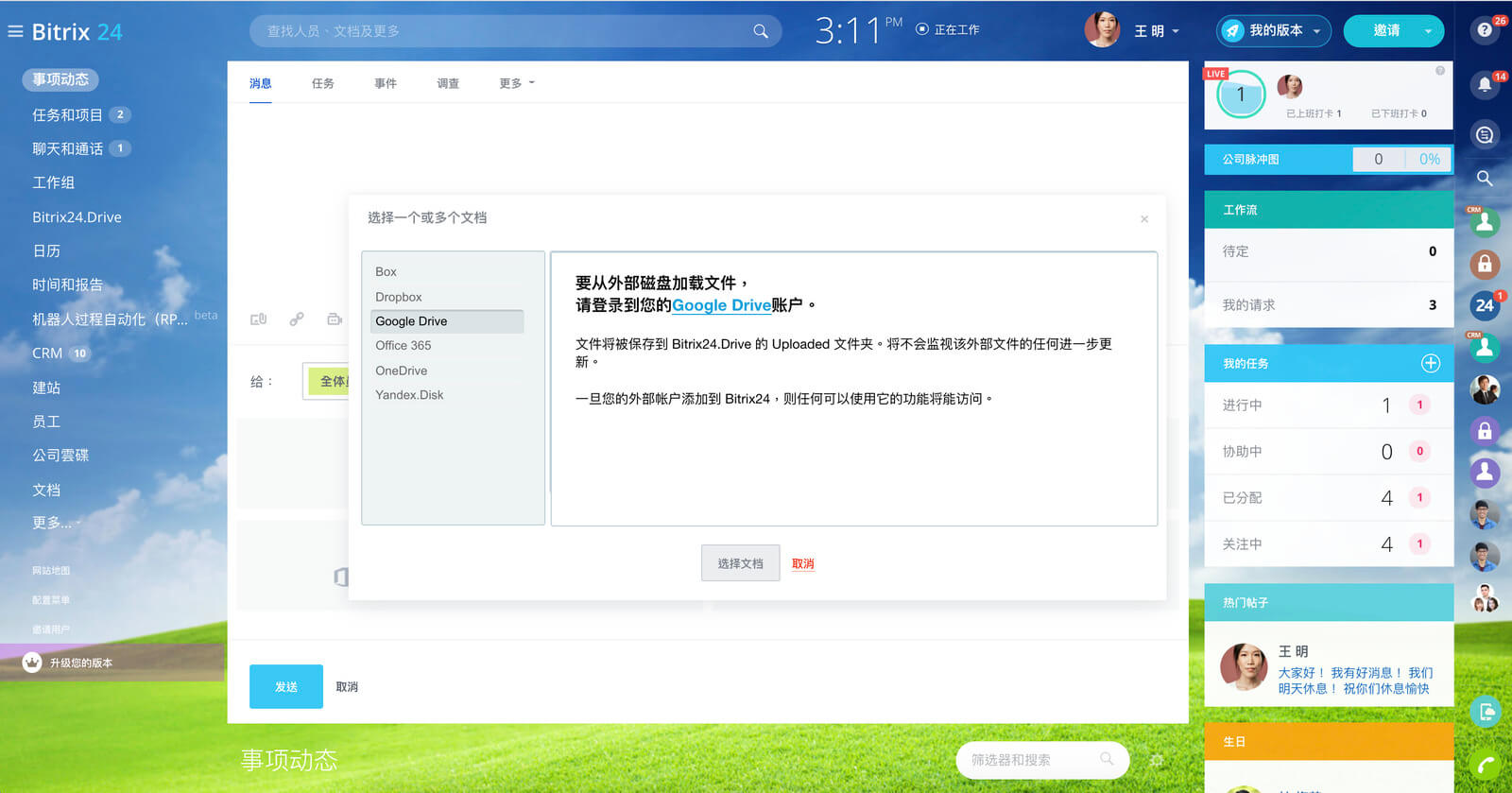Close the document selection dialog
Image resolution: width=1512 pixels, height=793 pixels.
pos(1144,218)
